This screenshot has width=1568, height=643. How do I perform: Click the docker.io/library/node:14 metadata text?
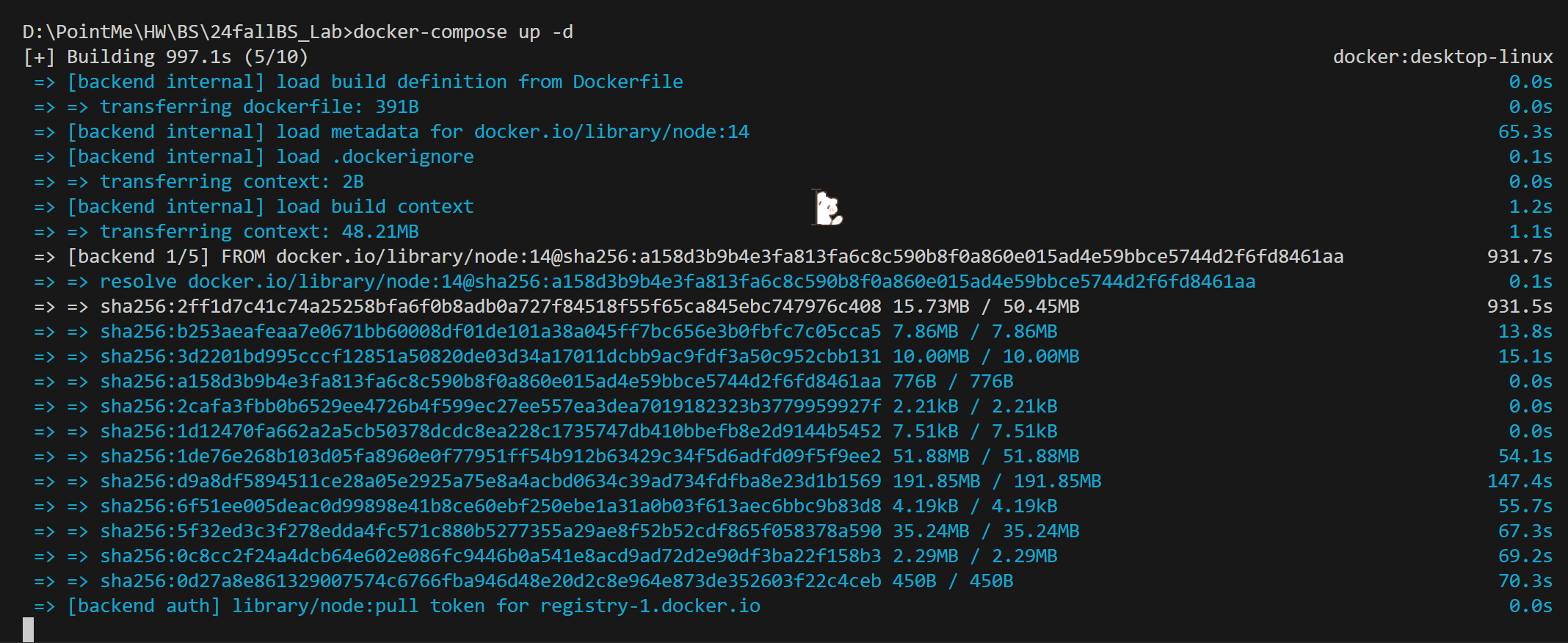tap(611, 132)
